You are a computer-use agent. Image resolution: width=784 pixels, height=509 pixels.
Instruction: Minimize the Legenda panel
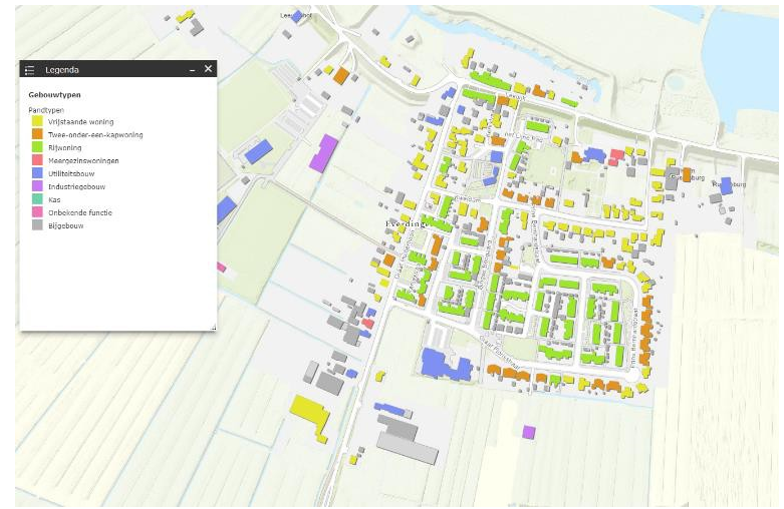192,69
